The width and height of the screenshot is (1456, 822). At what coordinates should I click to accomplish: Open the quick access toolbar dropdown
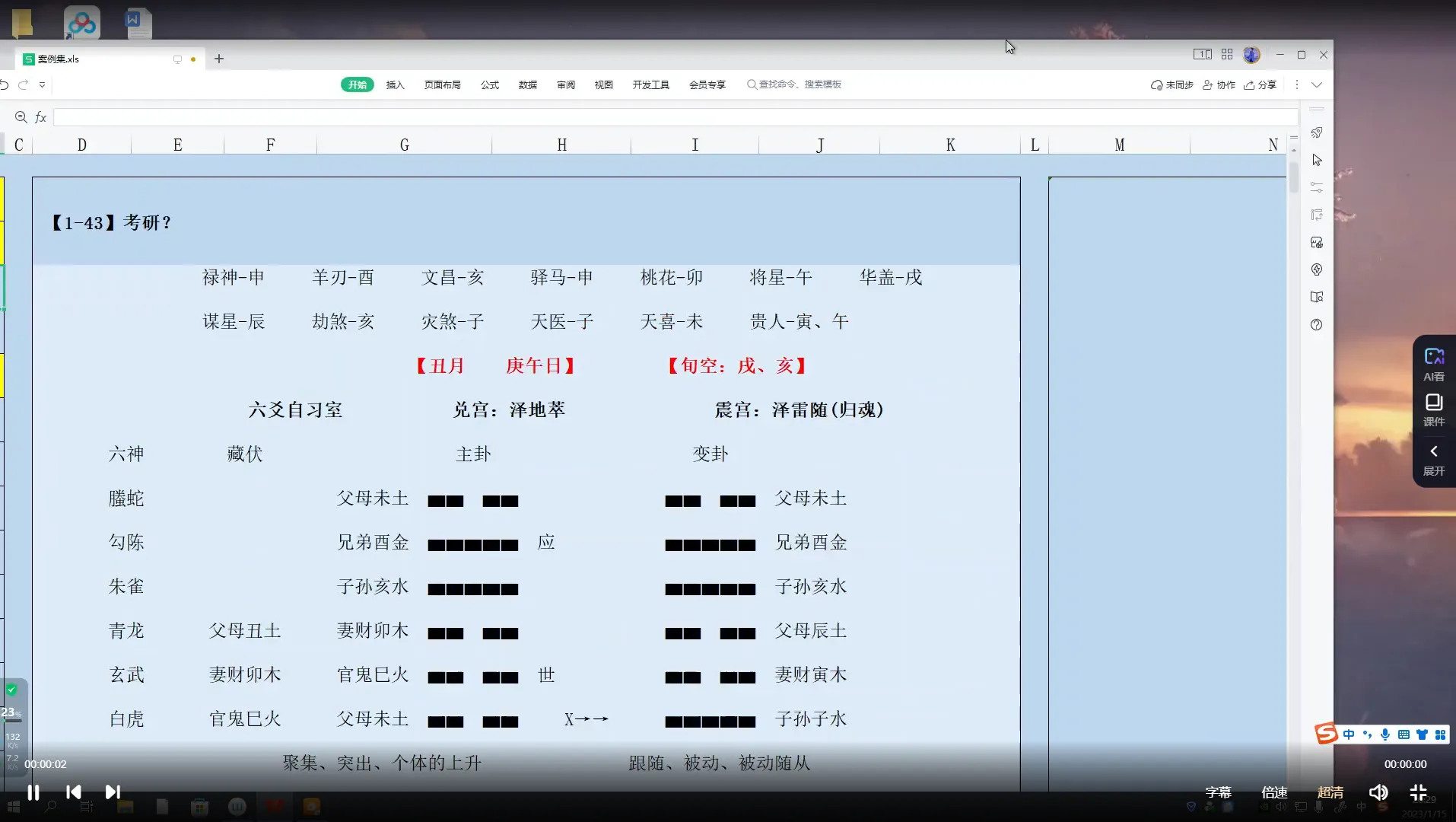43,84
